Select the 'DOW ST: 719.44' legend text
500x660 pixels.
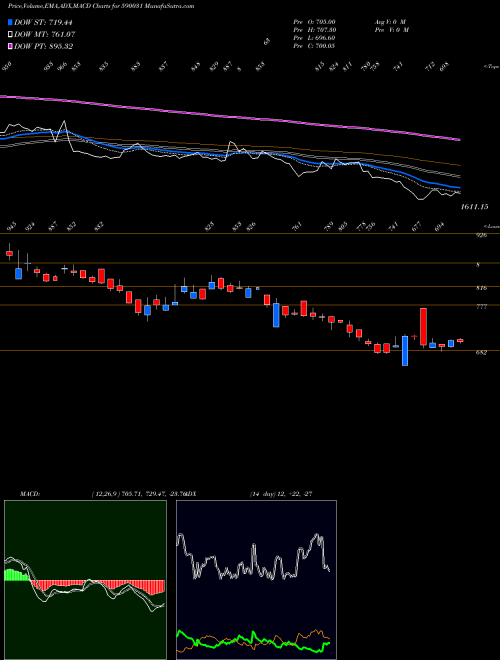[x=43, y=22]
